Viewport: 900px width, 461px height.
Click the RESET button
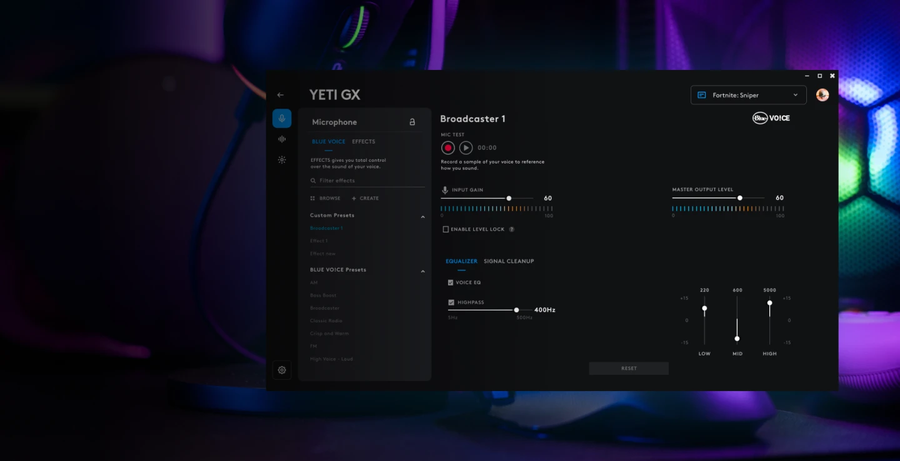[x=629, y=369]
